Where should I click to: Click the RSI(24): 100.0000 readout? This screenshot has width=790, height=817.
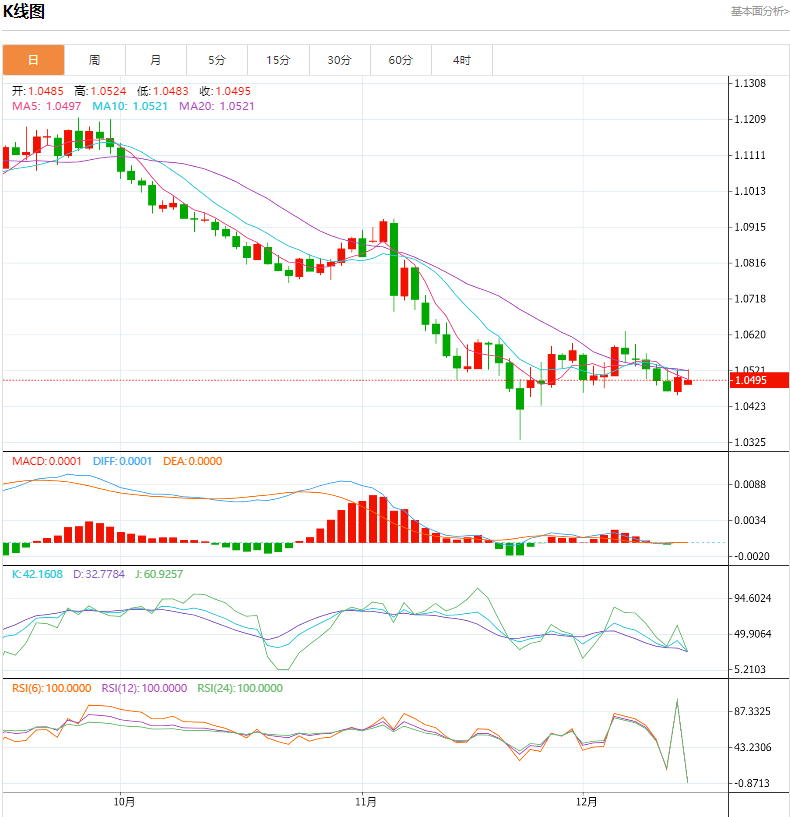[240, 688]
